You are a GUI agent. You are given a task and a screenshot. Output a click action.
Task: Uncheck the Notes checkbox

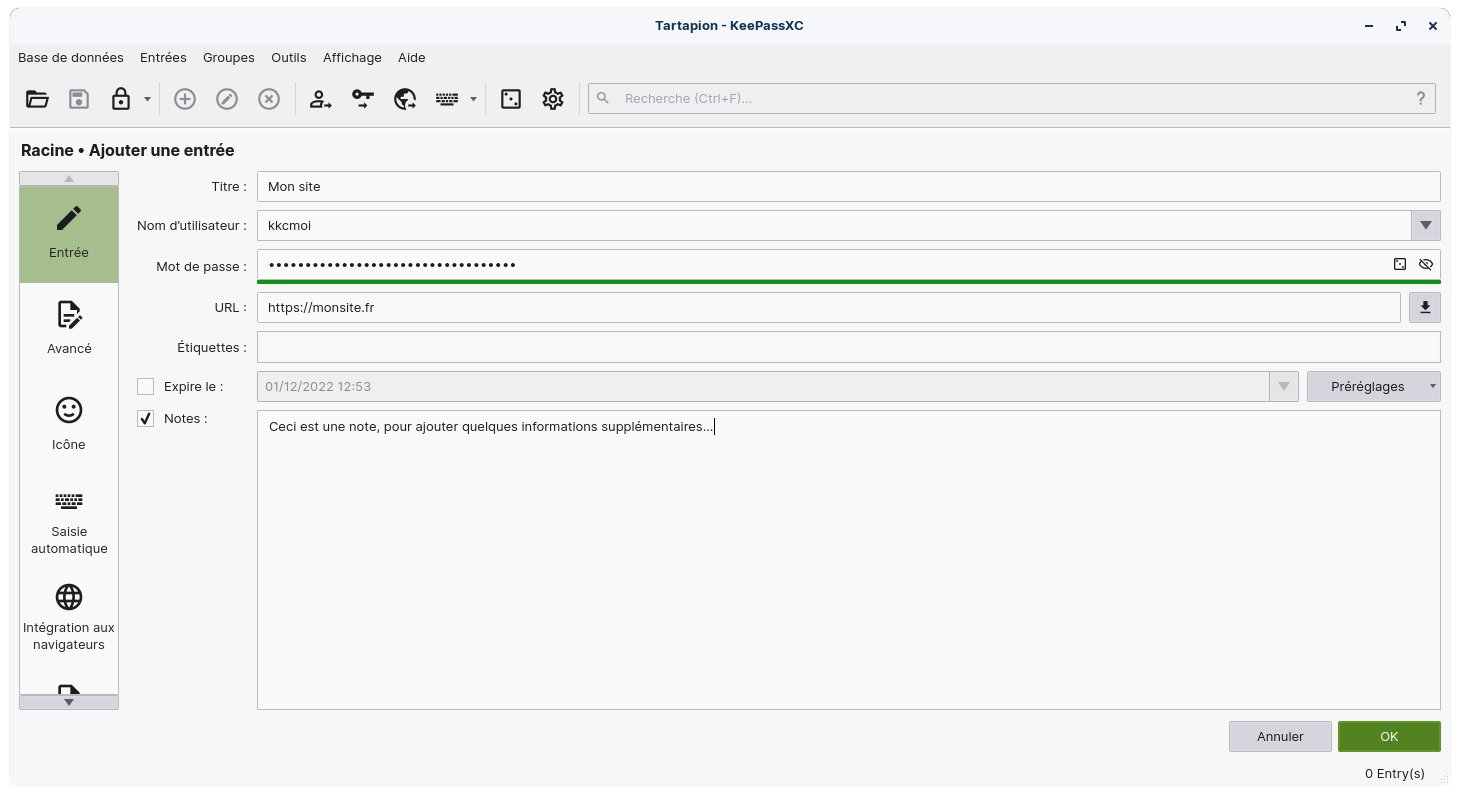click(x=146, y=419)
